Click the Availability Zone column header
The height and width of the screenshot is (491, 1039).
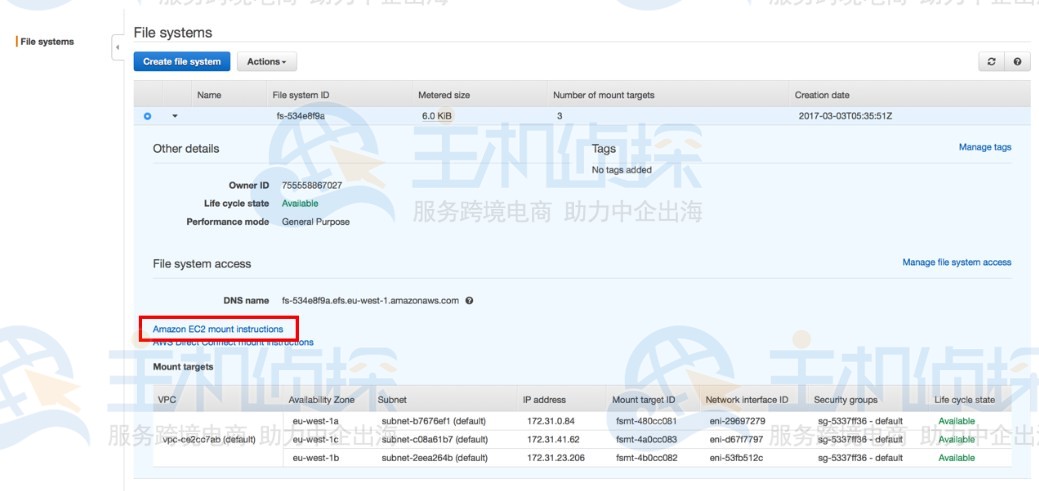click(321, 400)
